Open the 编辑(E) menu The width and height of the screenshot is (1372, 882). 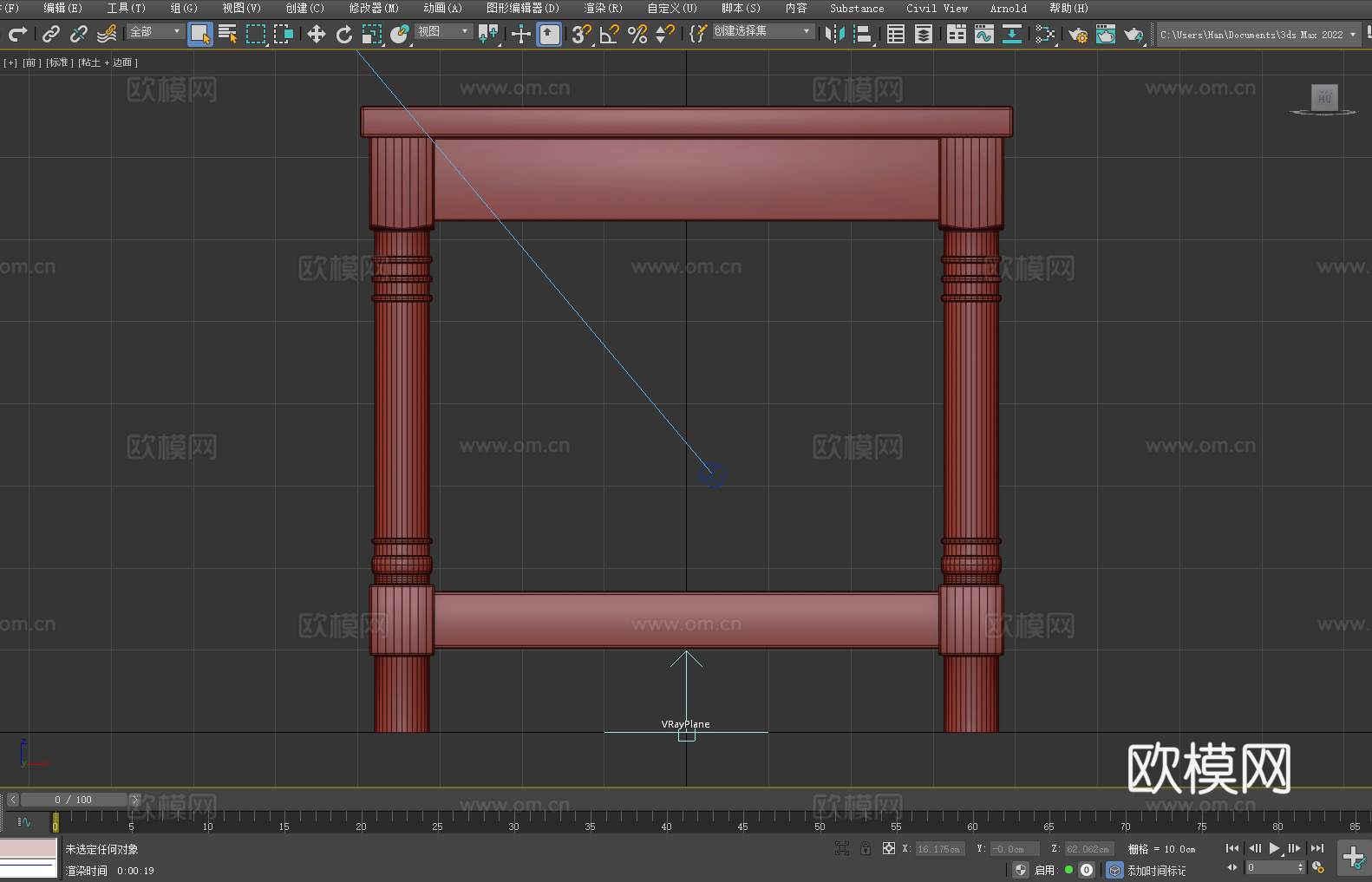click(63, 8)
